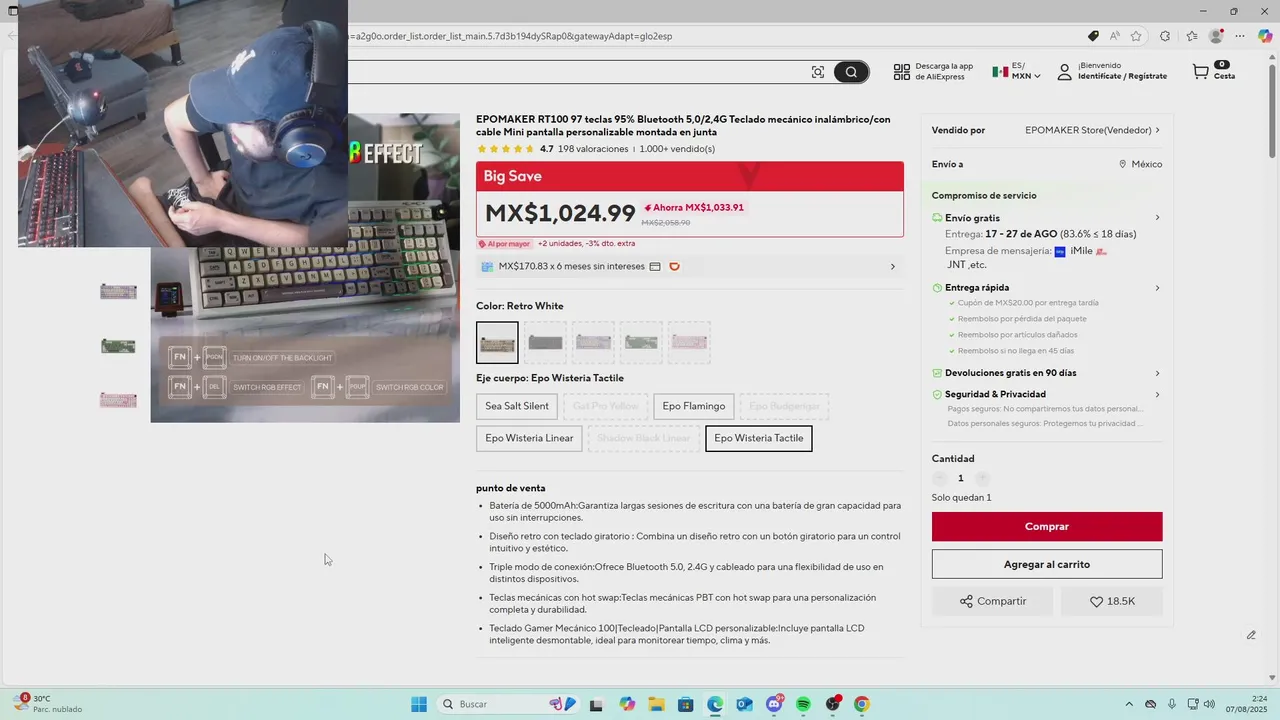
Task: Select Epo Wisteria Linear switch option
Action: point(529,438)
